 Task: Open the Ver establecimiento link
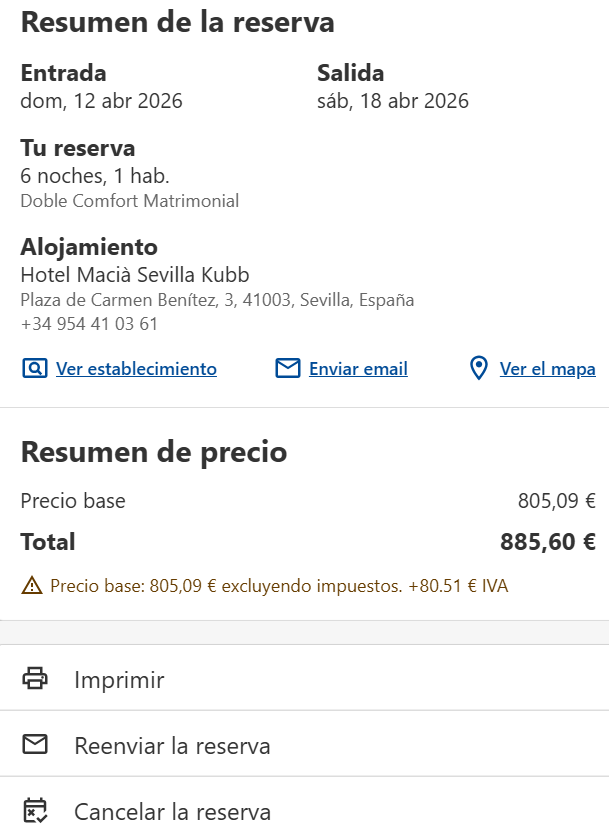pos(136,369)
